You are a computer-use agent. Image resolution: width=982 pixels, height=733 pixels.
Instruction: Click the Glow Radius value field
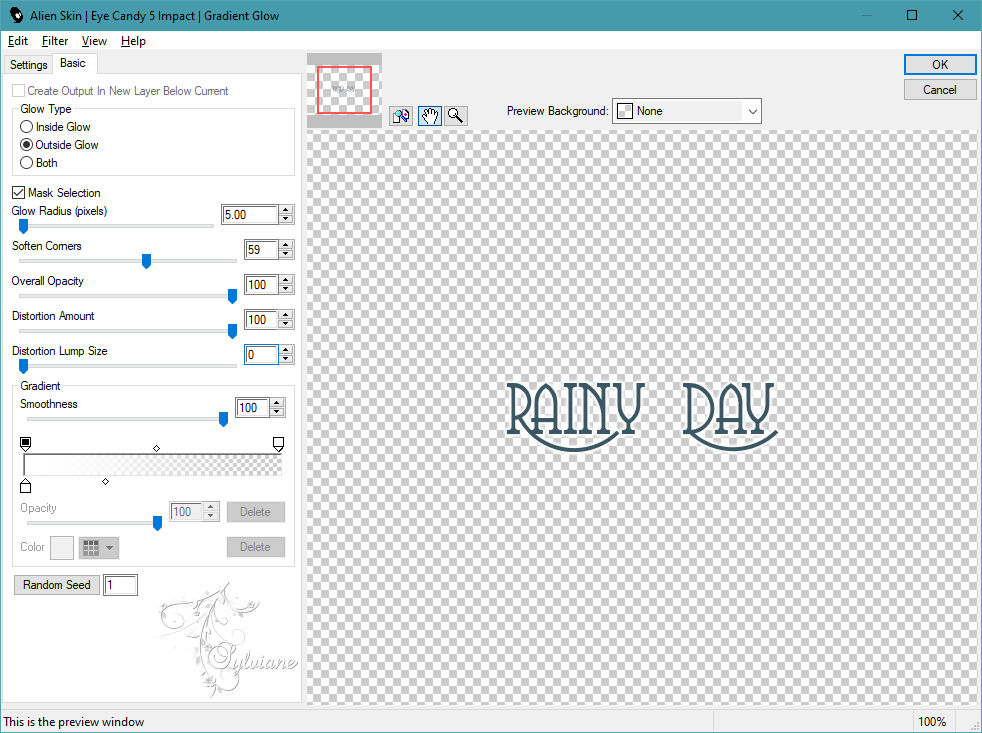point(250,214)
